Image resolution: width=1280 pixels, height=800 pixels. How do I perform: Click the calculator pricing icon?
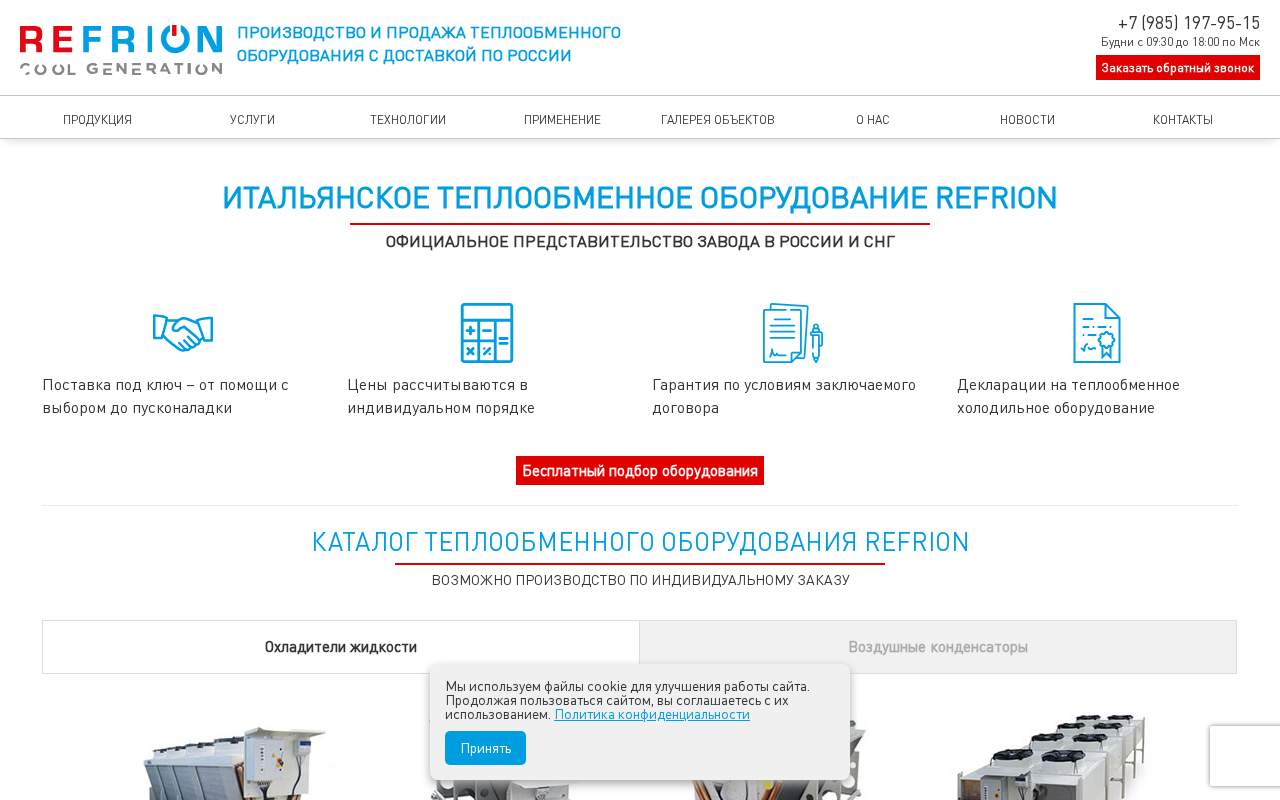pyautogui.click(x=487, y=333)
